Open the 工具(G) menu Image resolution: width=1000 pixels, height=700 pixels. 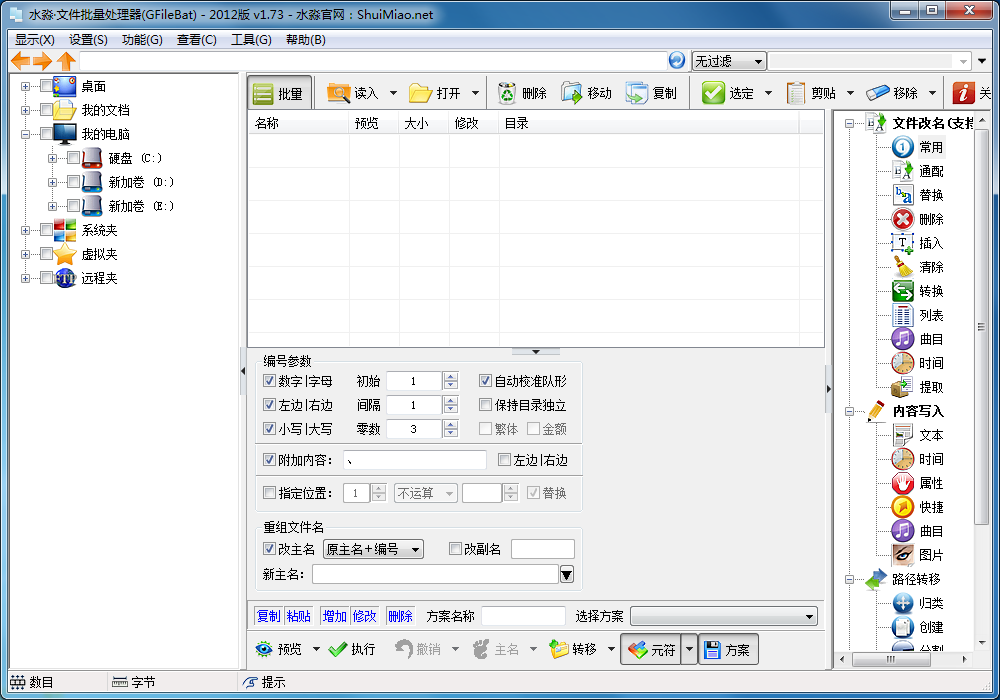point(251,40)
